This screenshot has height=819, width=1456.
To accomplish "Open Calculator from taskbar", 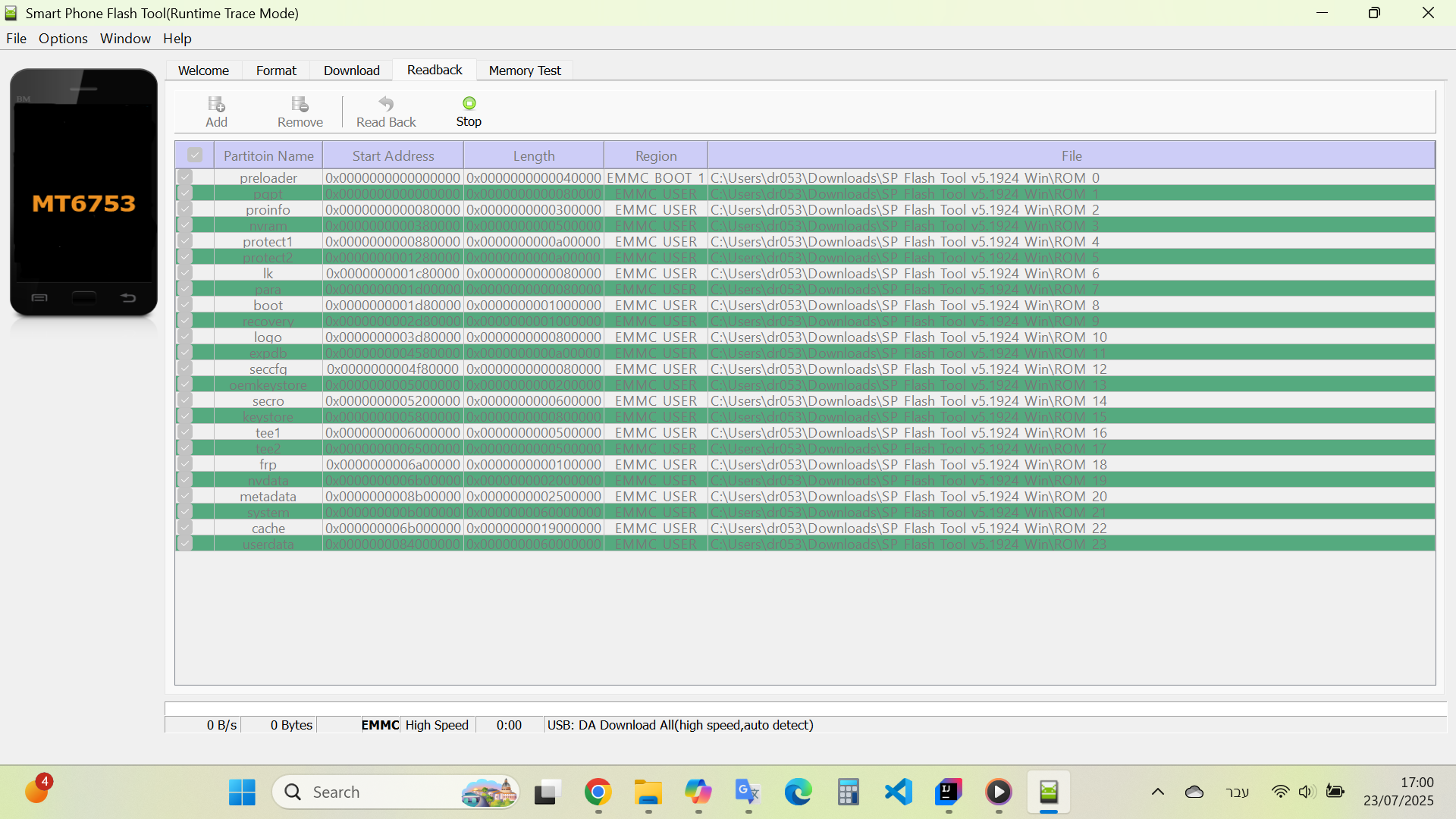I will pos(848,792).
